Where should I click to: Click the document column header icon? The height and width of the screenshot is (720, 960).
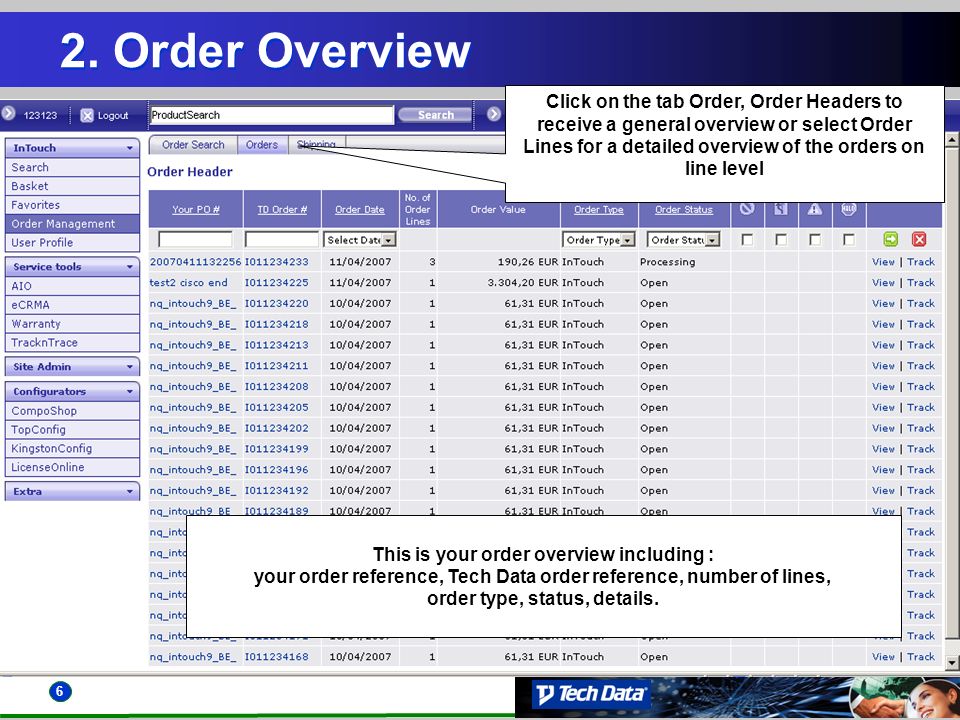click(x=781, y=209)
